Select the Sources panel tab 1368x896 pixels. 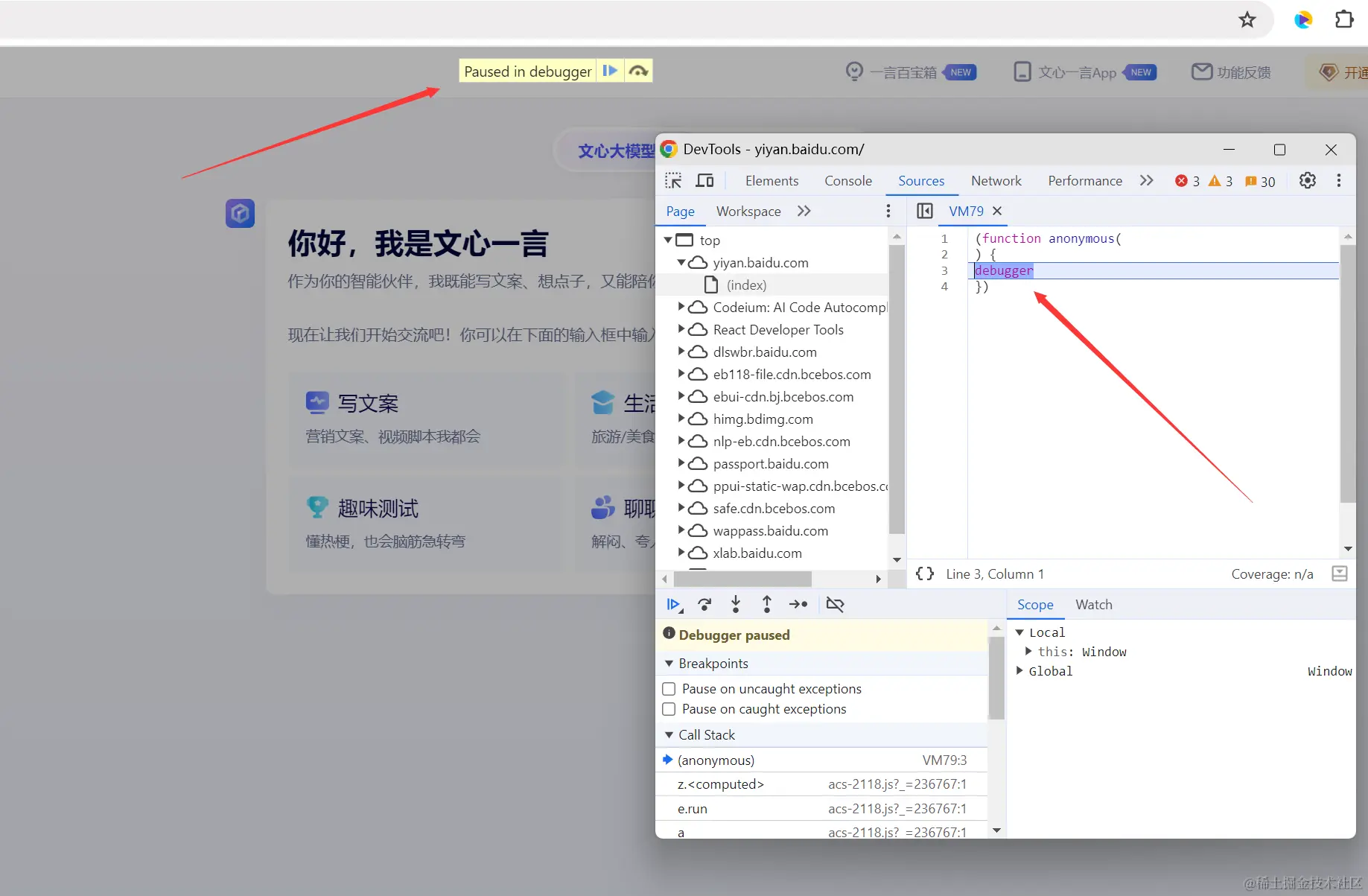pyautogui.click(x=921, y=180)
